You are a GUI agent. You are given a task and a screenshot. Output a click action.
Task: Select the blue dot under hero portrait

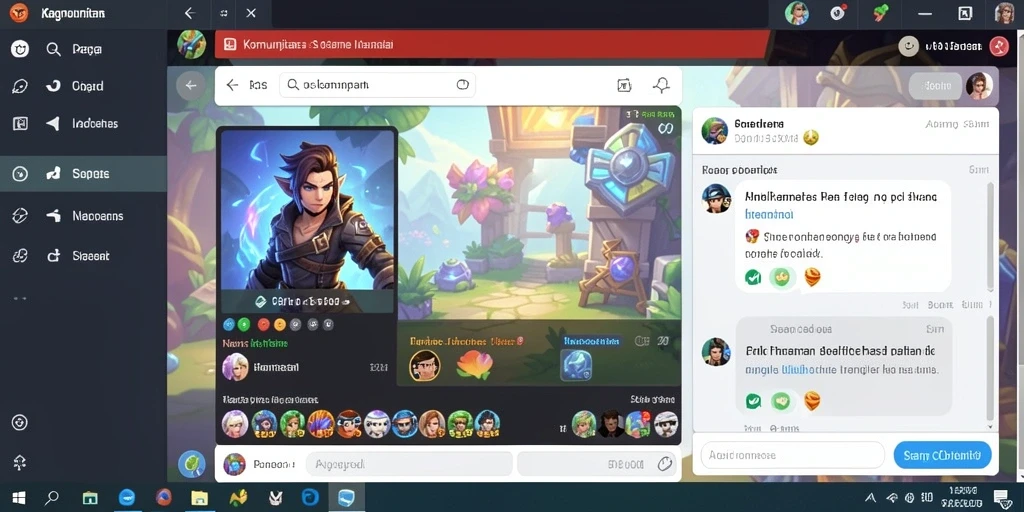(229, 323)
